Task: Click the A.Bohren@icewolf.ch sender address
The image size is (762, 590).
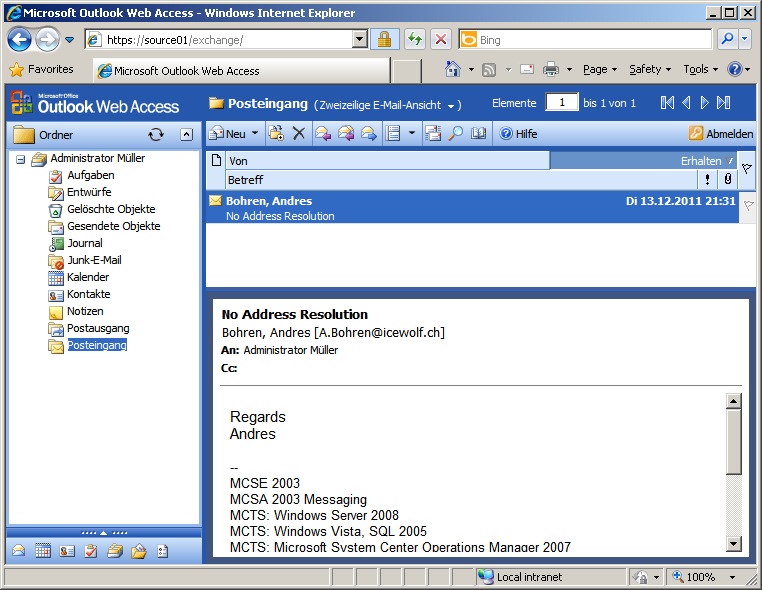Action: click(x=380, y=332)
